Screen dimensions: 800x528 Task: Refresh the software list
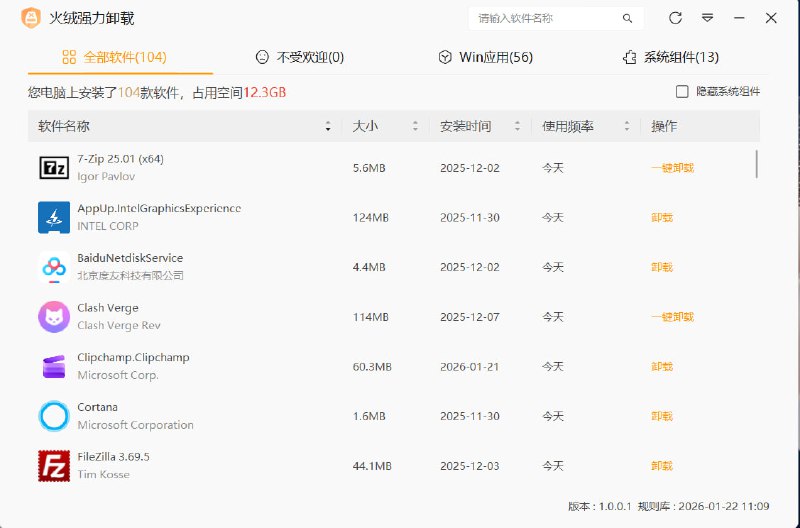675,18
